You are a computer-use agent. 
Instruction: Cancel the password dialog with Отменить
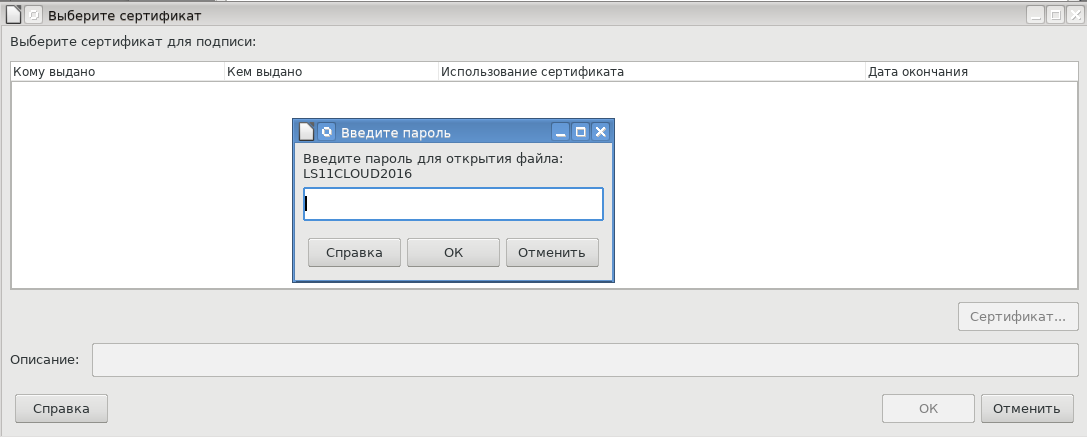[552, 252]
